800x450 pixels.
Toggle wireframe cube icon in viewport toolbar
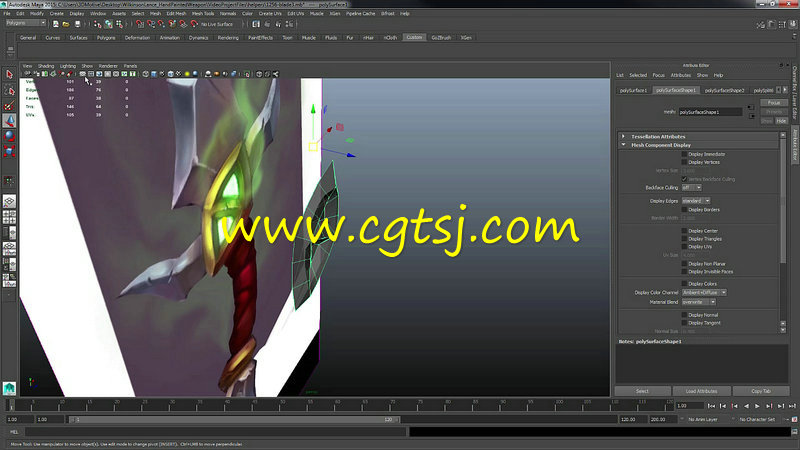click(x=146, y=74)
